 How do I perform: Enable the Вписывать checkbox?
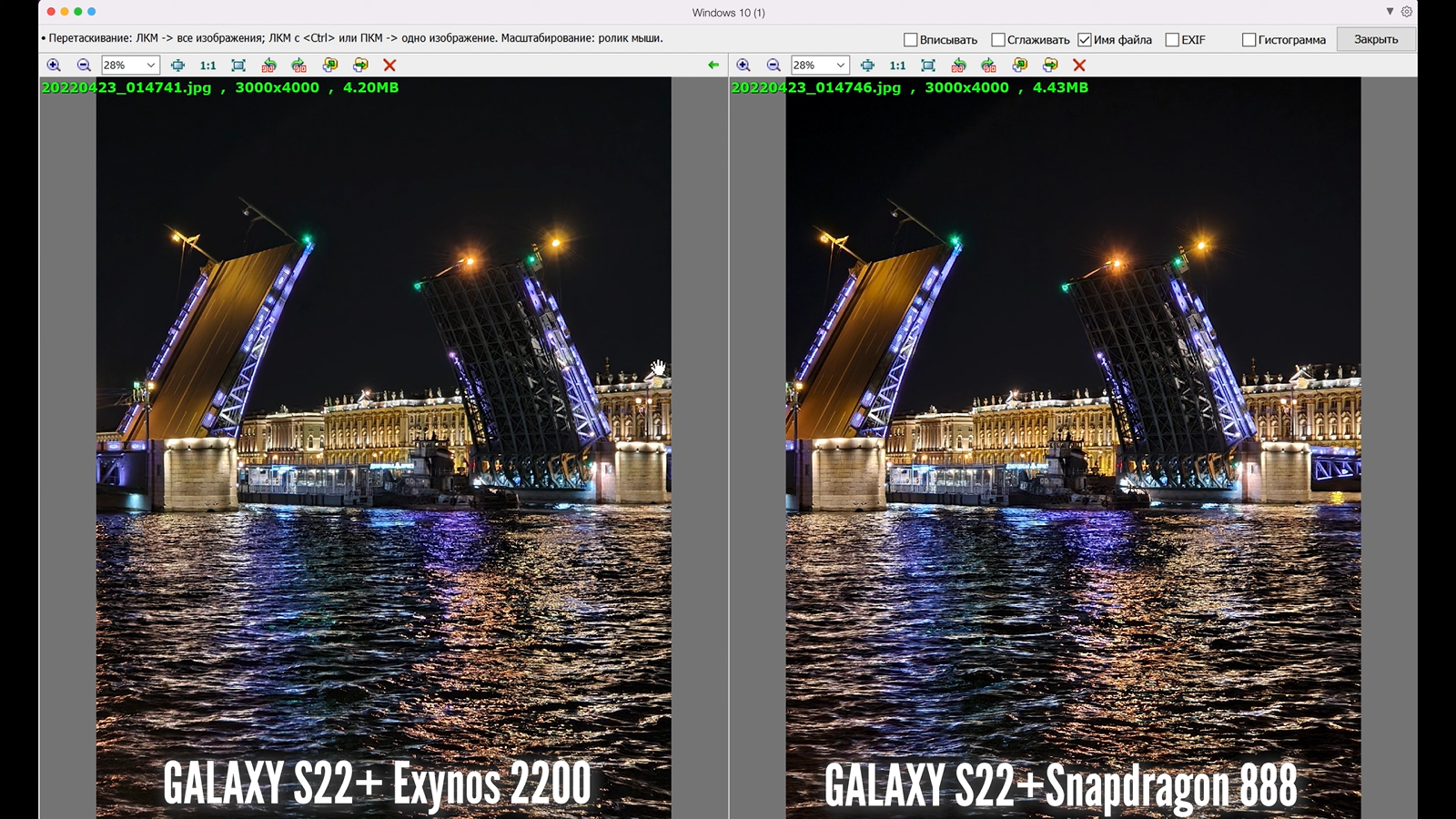(910, 40)
